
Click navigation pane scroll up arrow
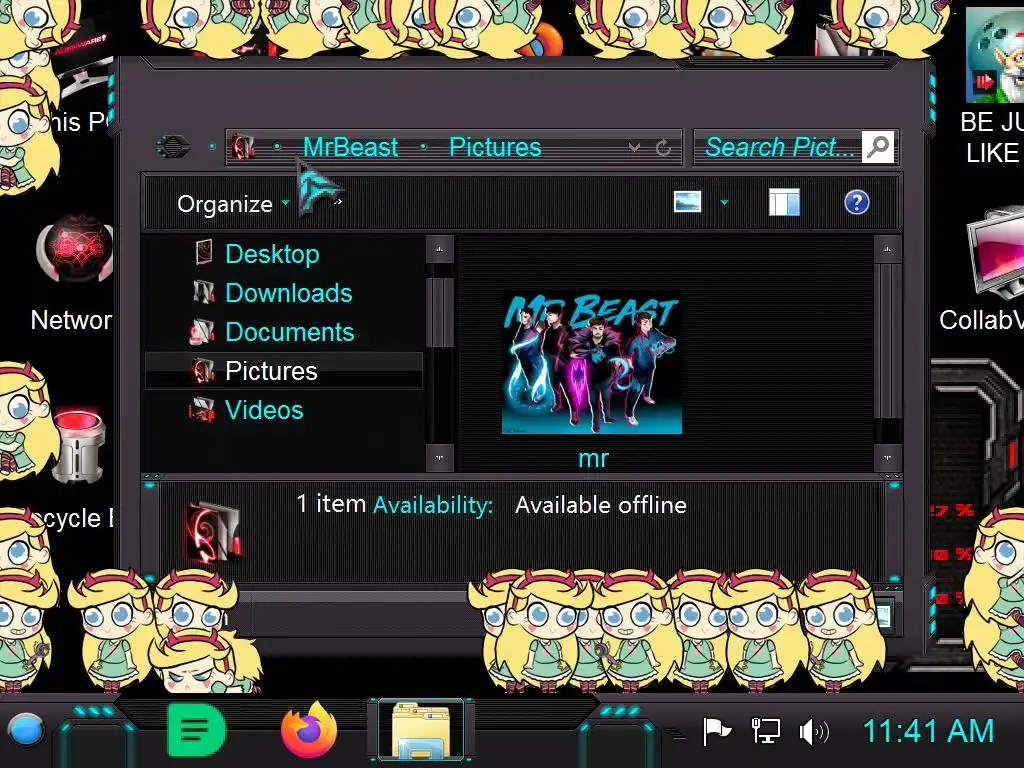point(440,249)
